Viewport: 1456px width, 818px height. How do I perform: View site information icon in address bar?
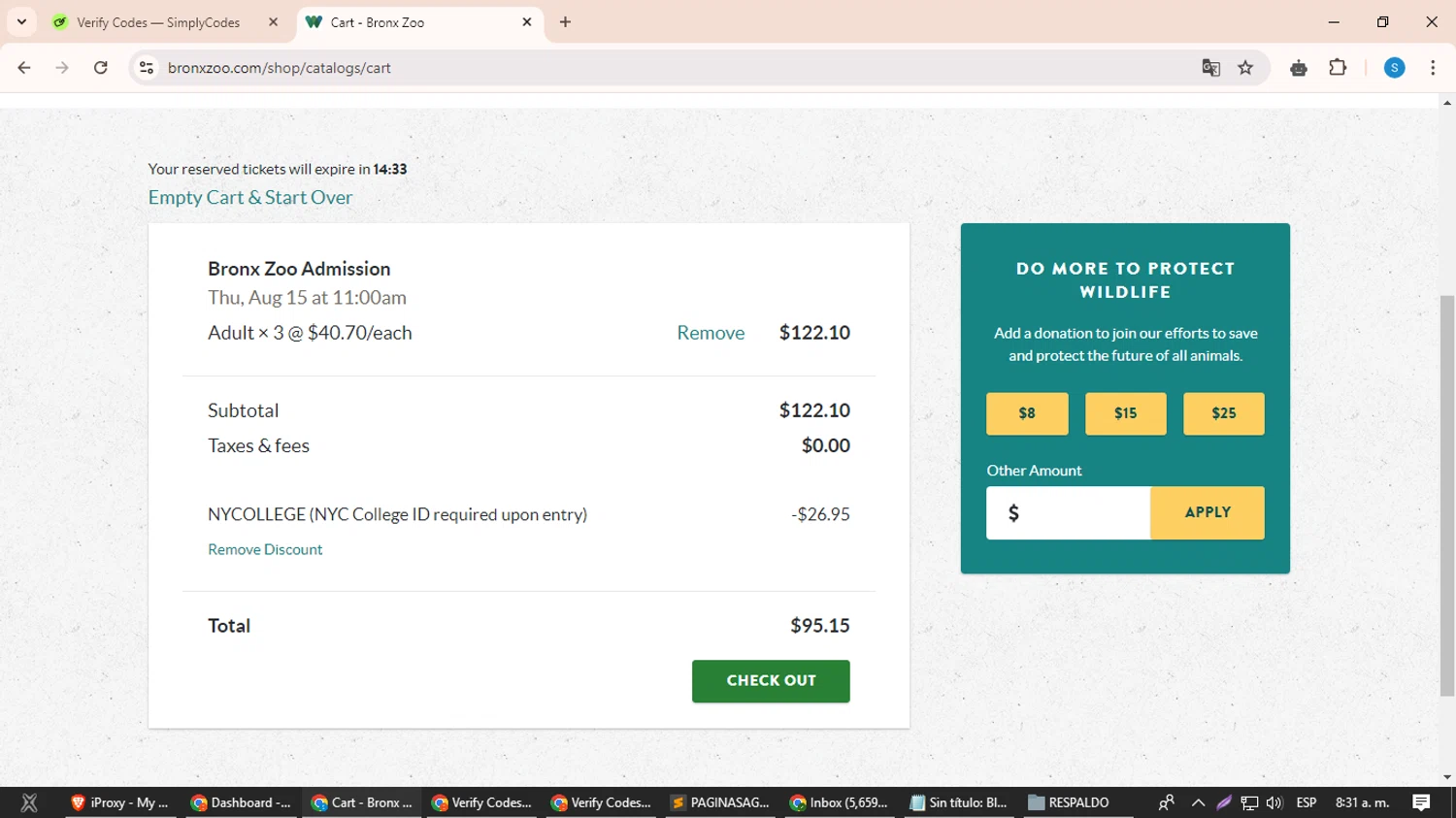click(x=147, y=68)
